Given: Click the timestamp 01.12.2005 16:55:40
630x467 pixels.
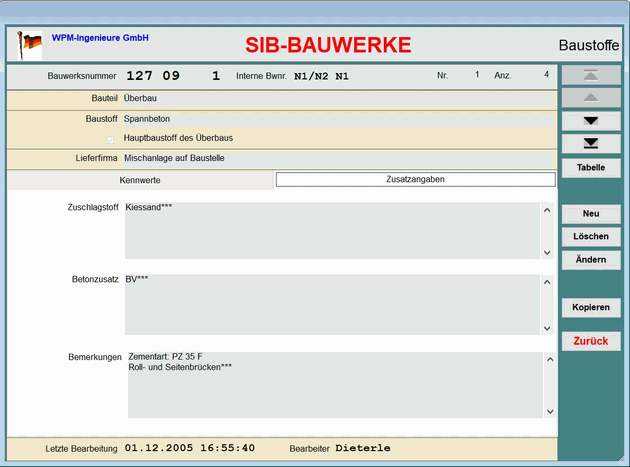Looking at the screenshot, I should 190,448.
